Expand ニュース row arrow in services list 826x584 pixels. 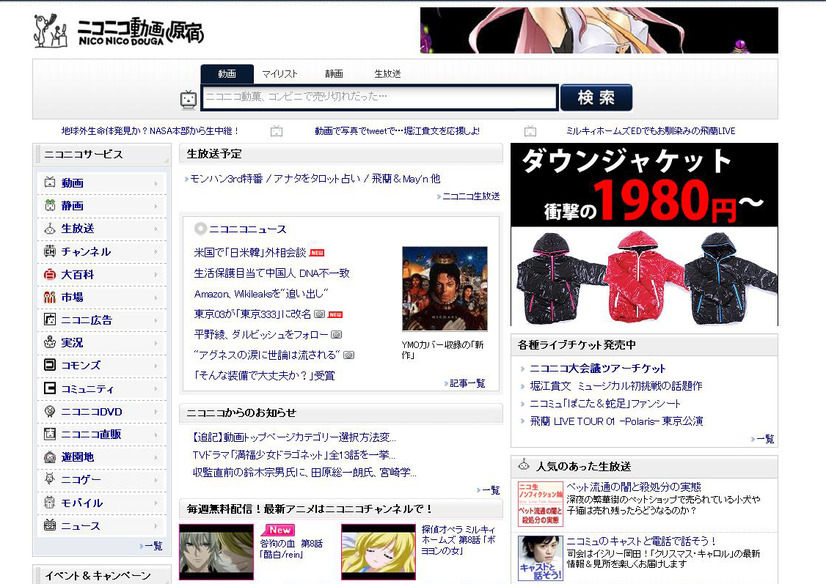[156, 526]
